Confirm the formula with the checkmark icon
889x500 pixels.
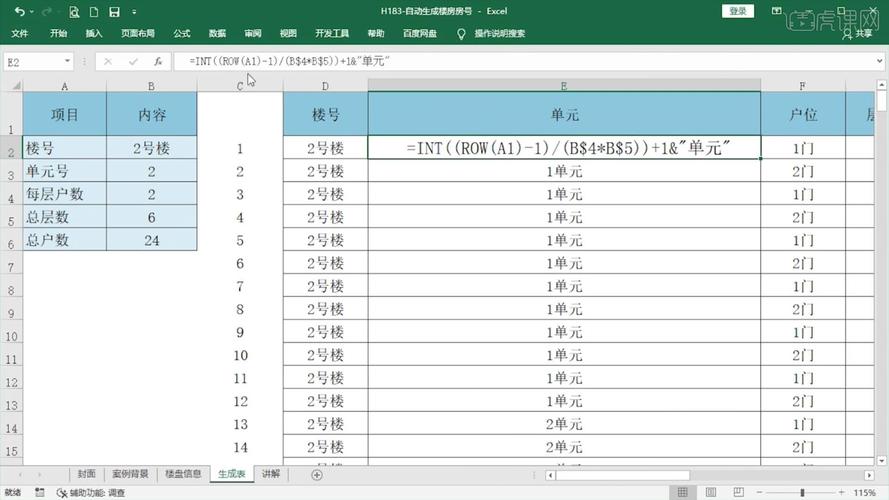[x=133, y=61]
